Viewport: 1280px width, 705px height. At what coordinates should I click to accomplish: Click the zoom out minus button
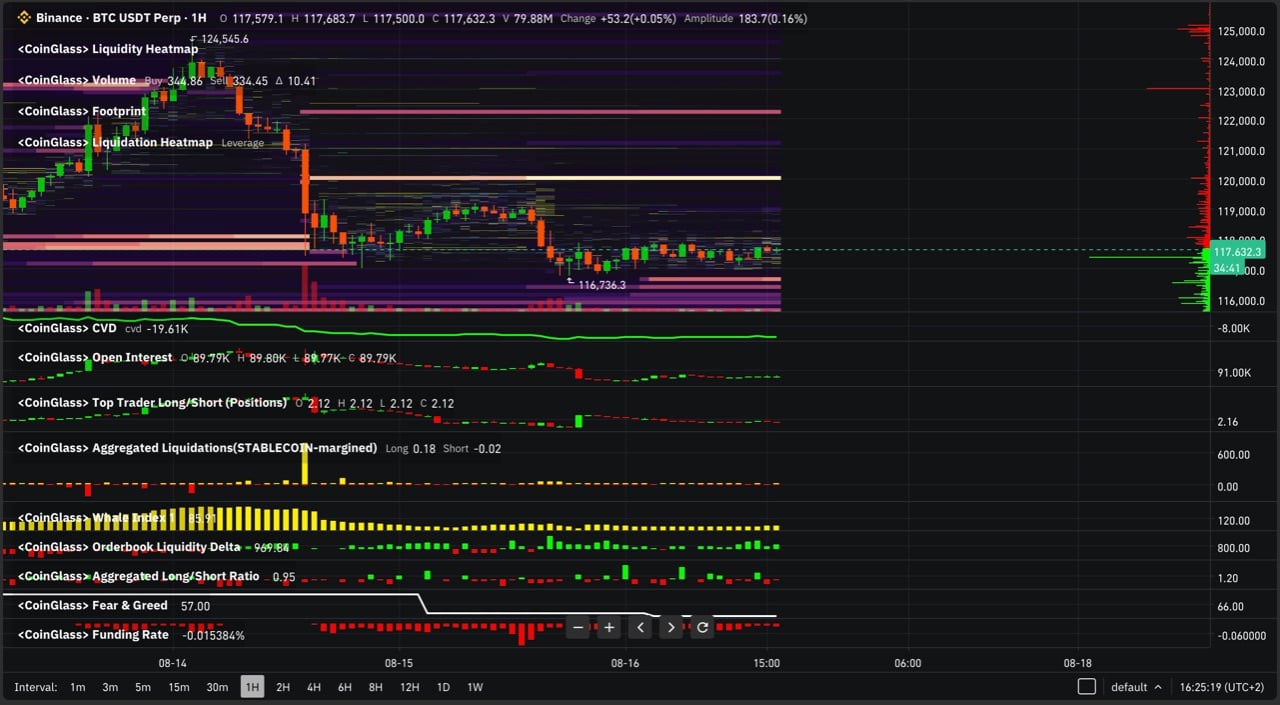point(578,628)
